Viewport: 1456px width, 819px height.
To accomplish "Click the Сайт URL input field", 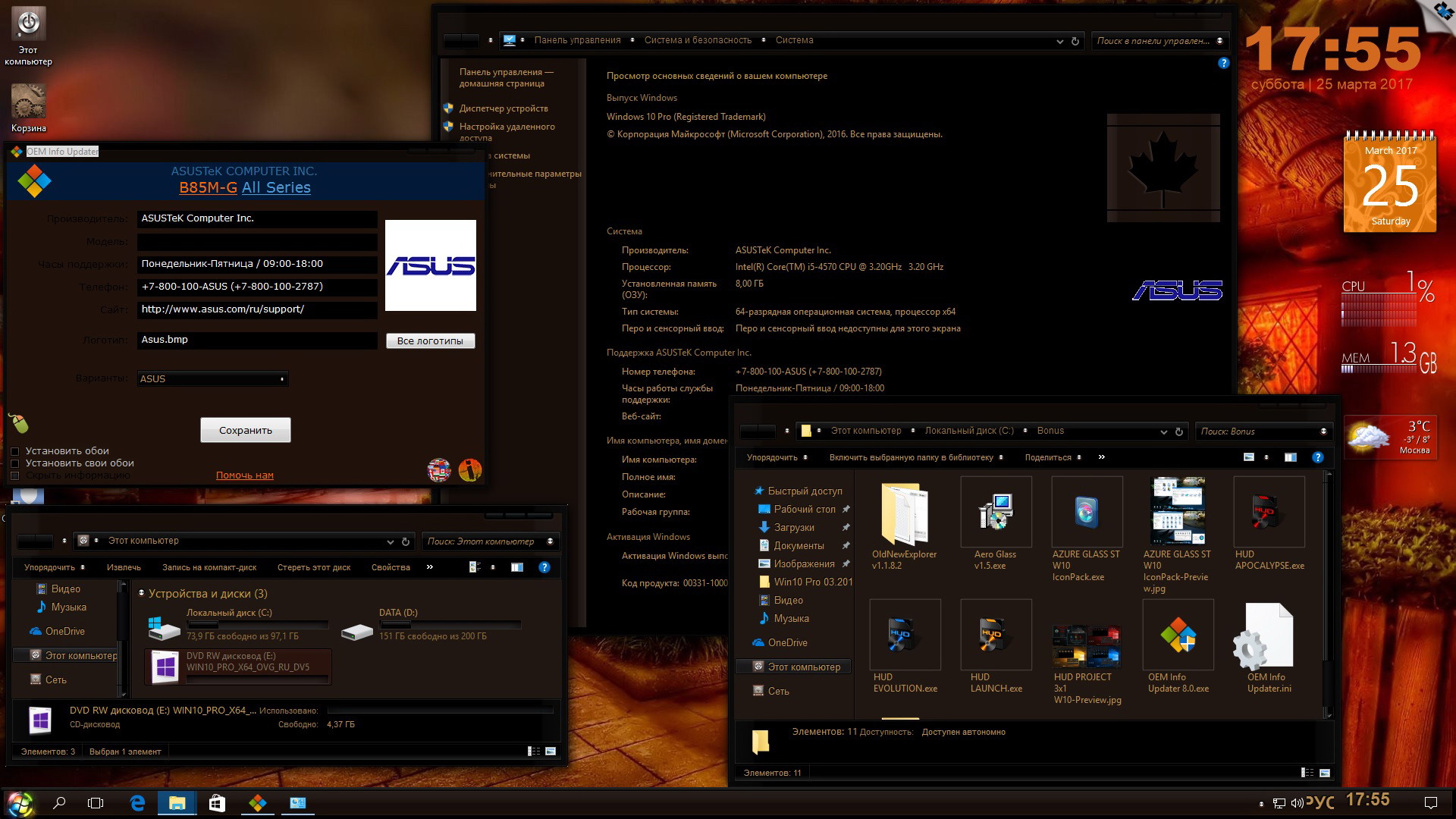I will point(257,309).
